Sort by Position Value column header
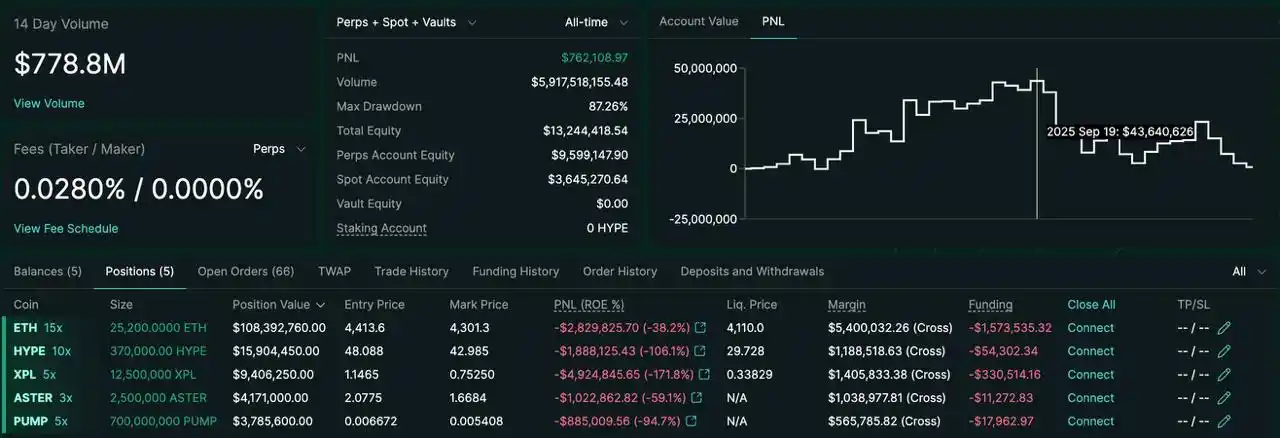Viewport: 1280px width, 438px height. click(x=278, y=305)
